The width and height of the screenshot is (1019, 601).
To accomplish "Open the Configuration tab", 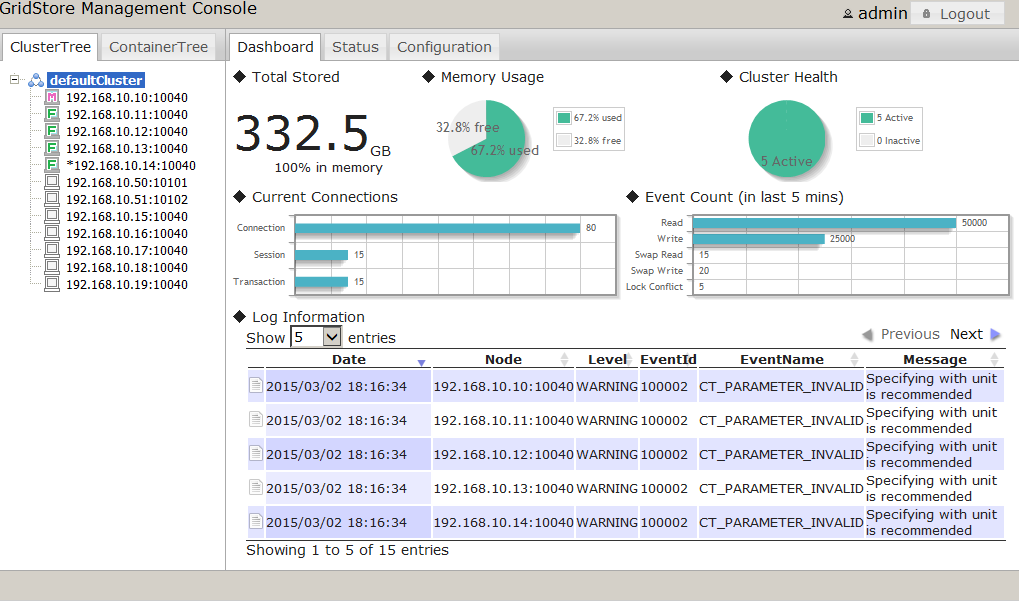I will [444, 47].
